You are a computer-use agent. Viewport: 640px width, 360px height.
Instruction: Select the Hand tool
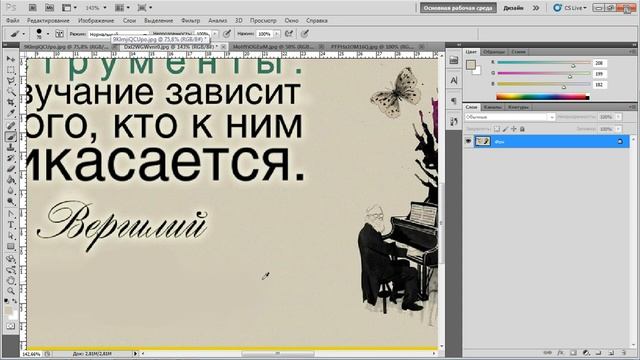tap(11, 280)
